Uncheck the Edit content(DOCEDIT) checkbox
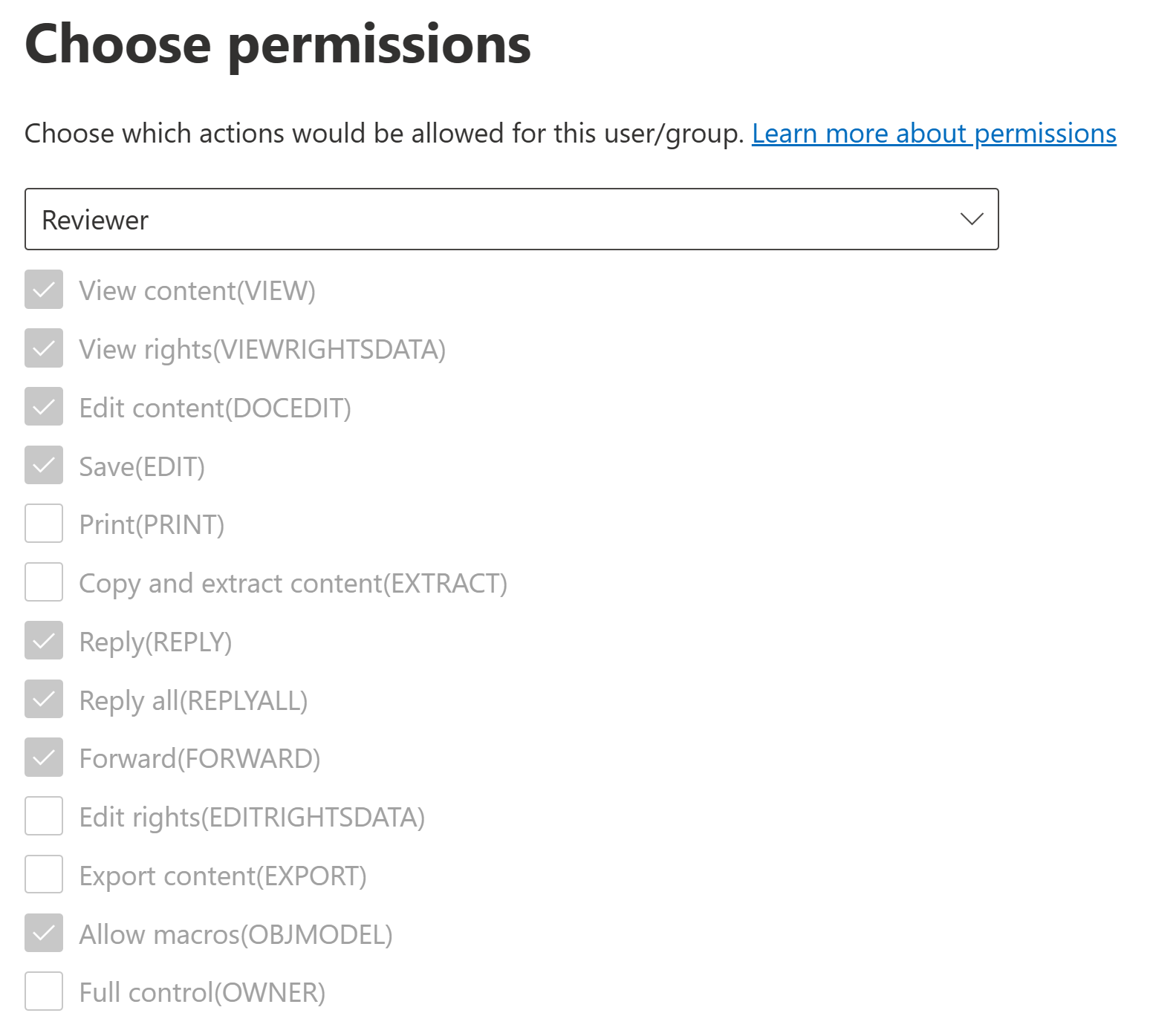The height and width of the screenshot is (1036, 1153). pyautogui.click(x=44, y=407)
